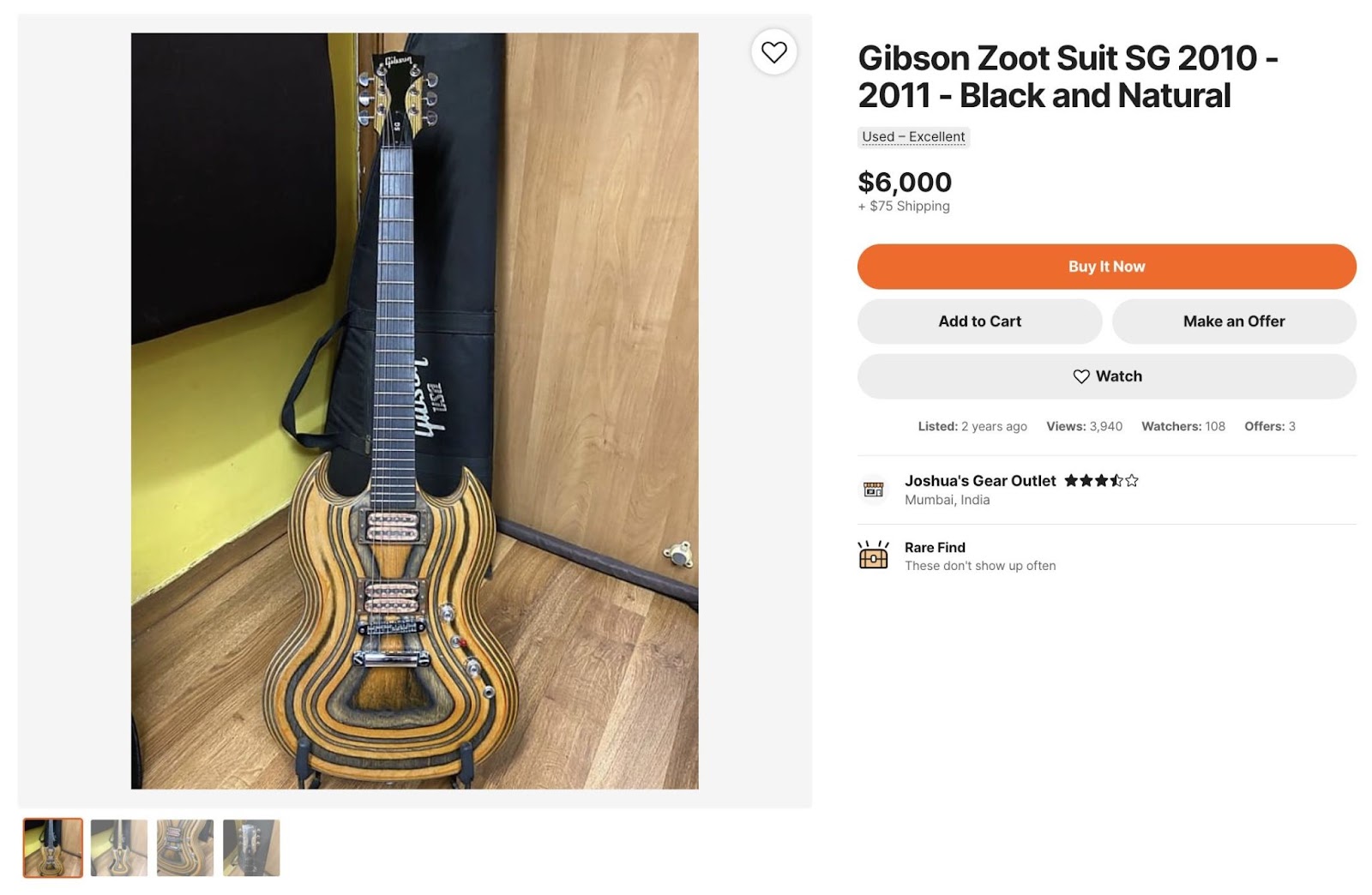Click the heart icon to favorite the listing
This screenshot has height=895, width=1372.
776,53
